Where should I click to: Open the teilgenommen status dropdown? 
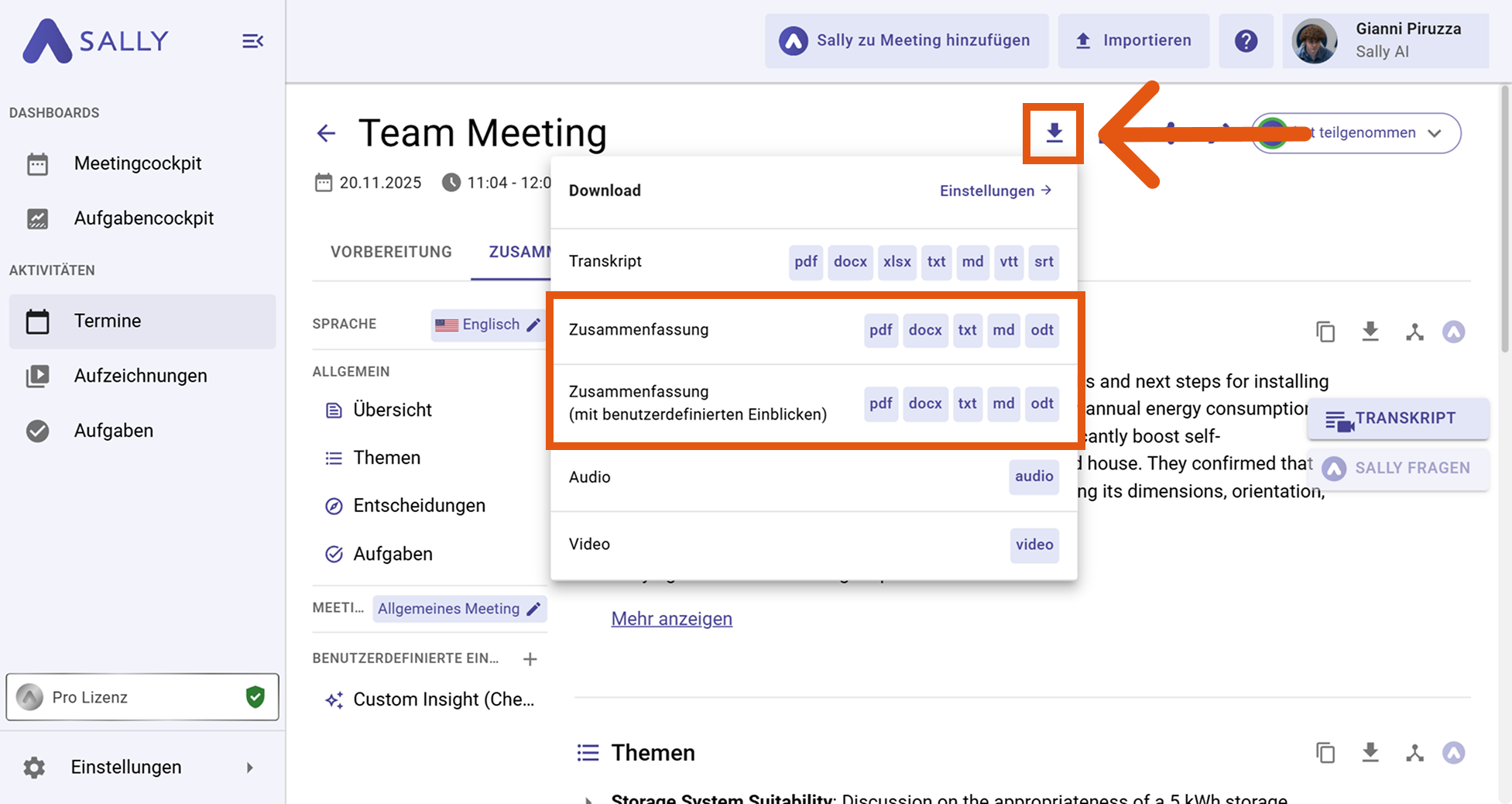click(x=1434, y=133)
